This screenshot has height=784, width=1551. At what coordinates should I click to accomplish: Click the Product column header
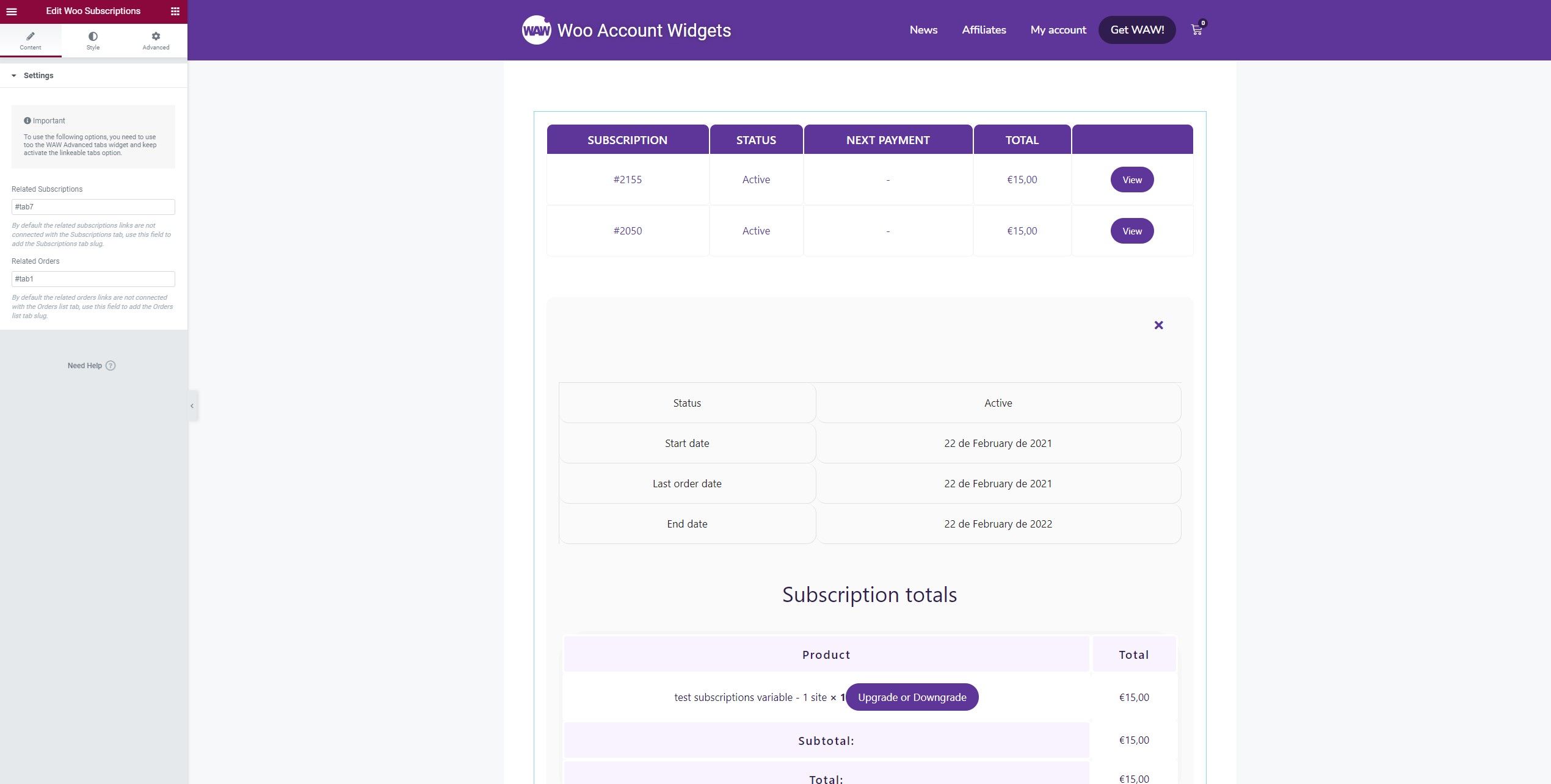point(826,655)
